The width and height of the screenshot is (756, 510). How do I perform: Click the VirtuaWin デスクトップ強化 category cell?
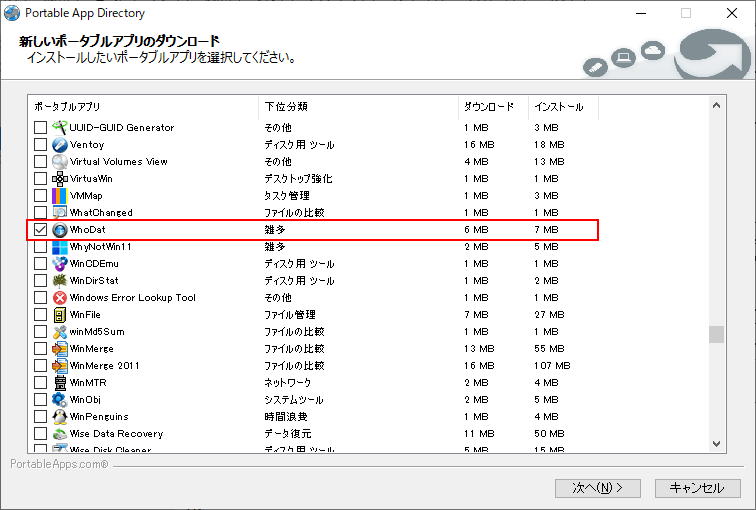298,179
